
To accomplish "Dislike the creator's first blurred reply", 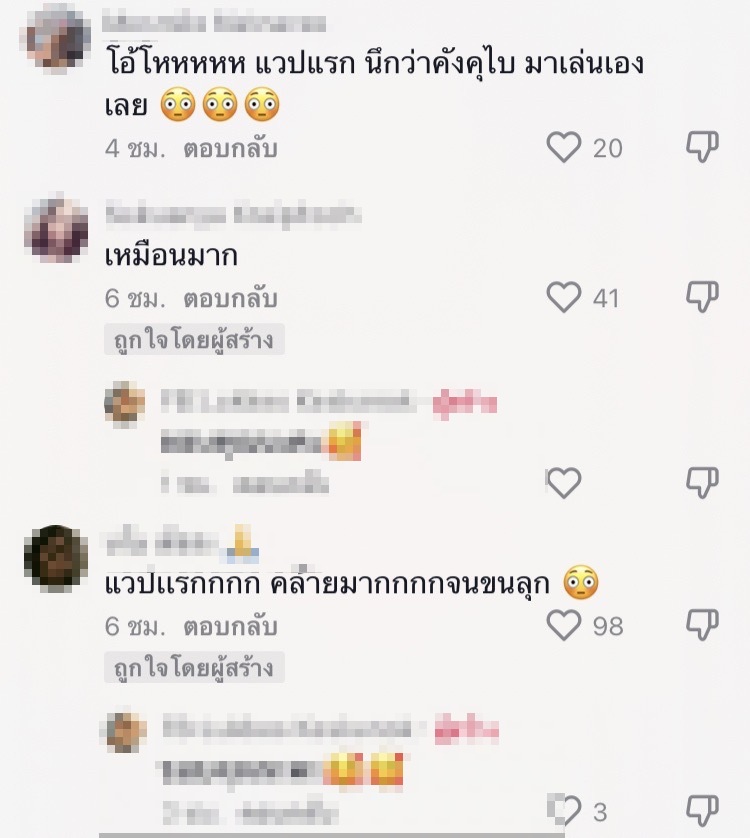I will [702, 483].
